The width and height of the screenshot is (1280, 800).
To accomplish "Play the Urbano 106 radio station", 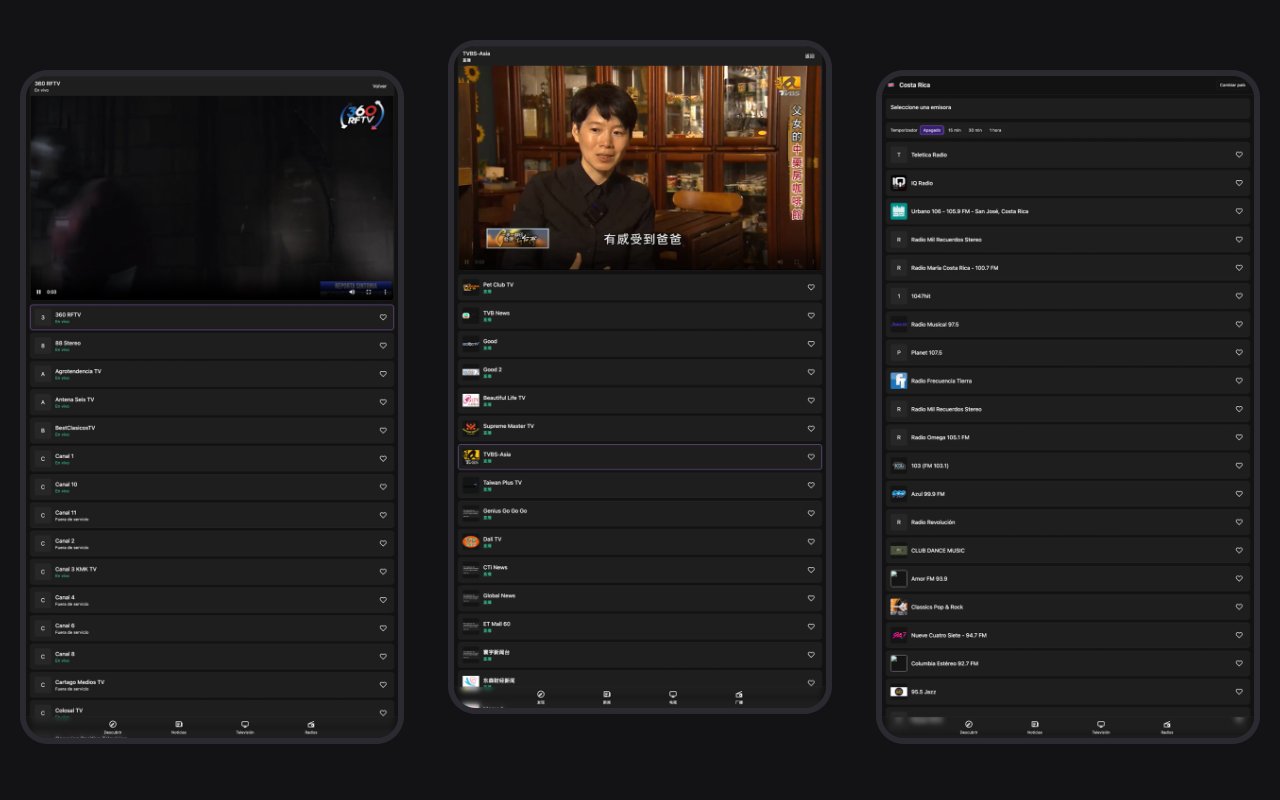I will pyautogui.click(x=1068, y=211).
